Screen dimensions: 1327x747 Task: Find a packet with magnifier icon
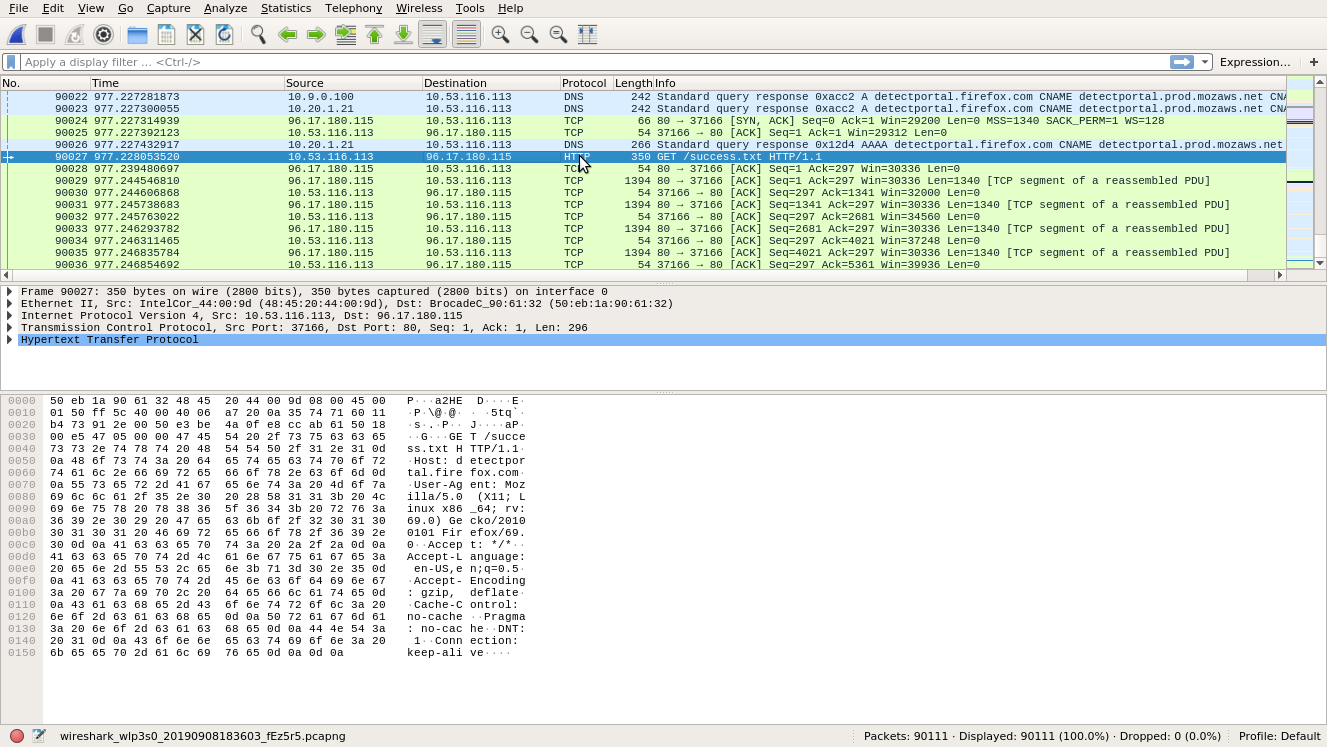258,35
